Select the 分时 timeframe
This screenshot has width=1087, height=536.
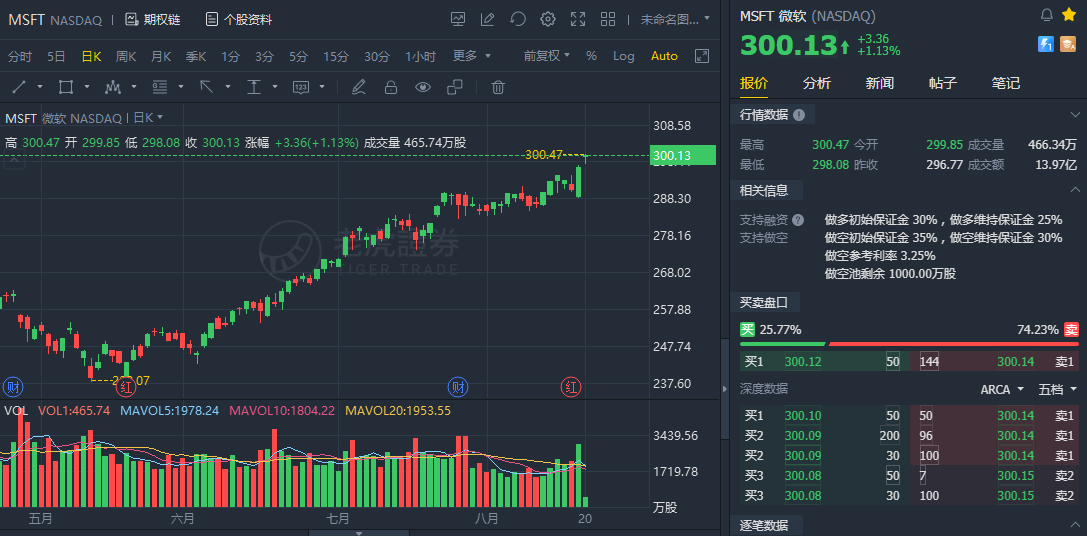tap(20, 56)
